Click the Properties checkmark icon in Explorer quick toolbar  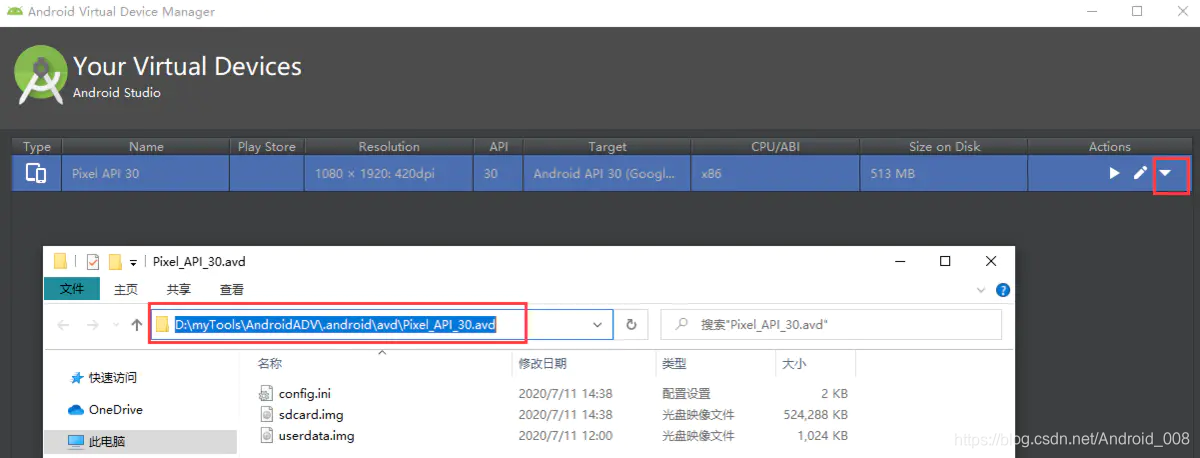pyautogui.click(x=93, y=261)
